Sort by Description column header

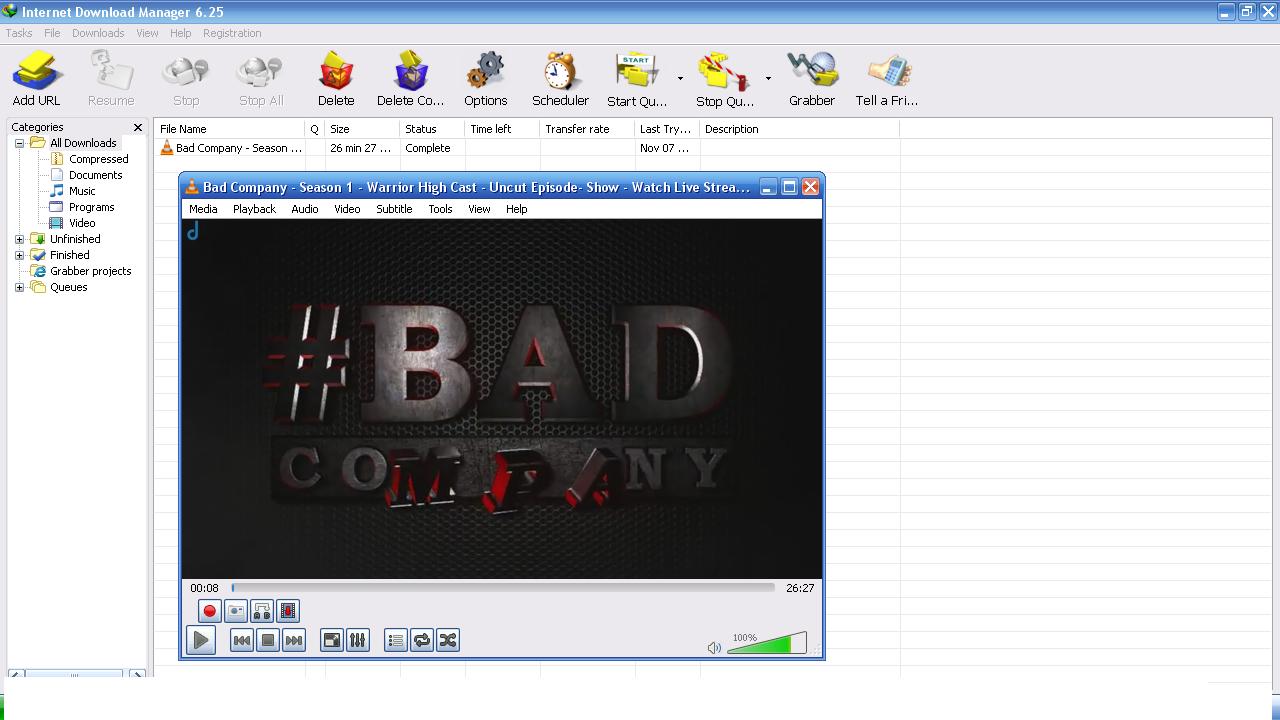[800, 129]
